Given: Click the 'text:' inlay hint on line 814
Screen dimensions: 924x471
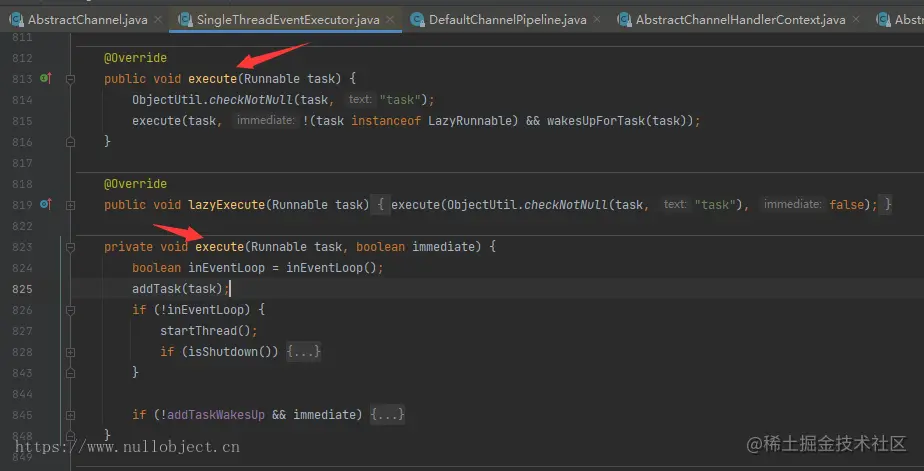Looking at the screenshot, I should (360, 100).
